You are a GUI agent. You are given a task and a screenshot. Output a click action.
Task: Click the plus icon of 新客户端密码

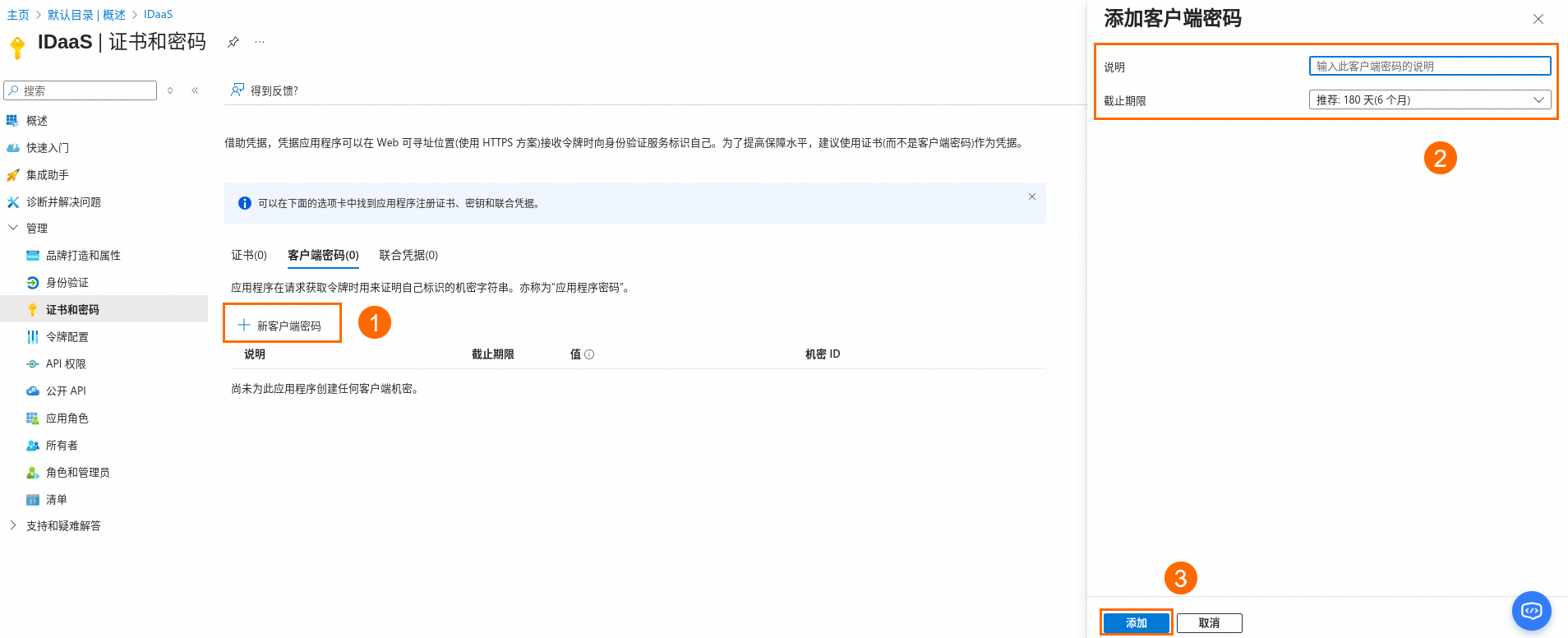(244, 325)
